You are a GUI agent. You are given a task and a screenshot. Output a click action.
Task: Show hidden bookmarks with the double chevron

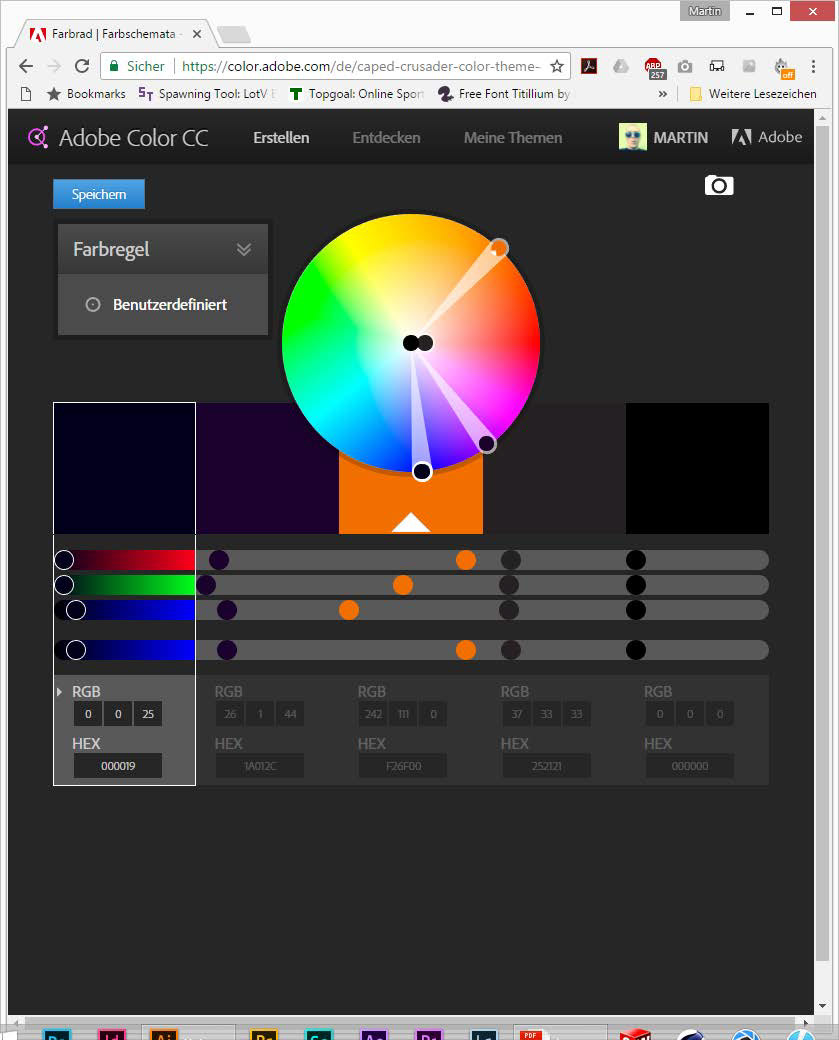[662, 94]
